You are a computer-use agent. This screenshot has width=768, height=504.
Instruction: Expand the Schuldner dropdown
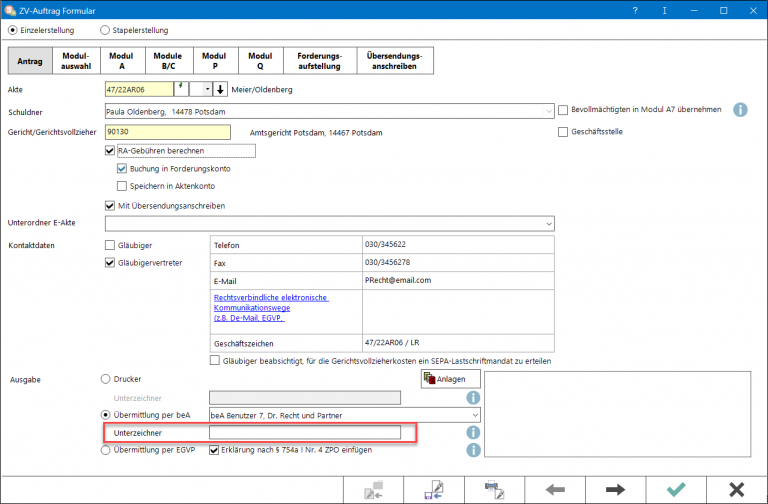coord(548,110)
